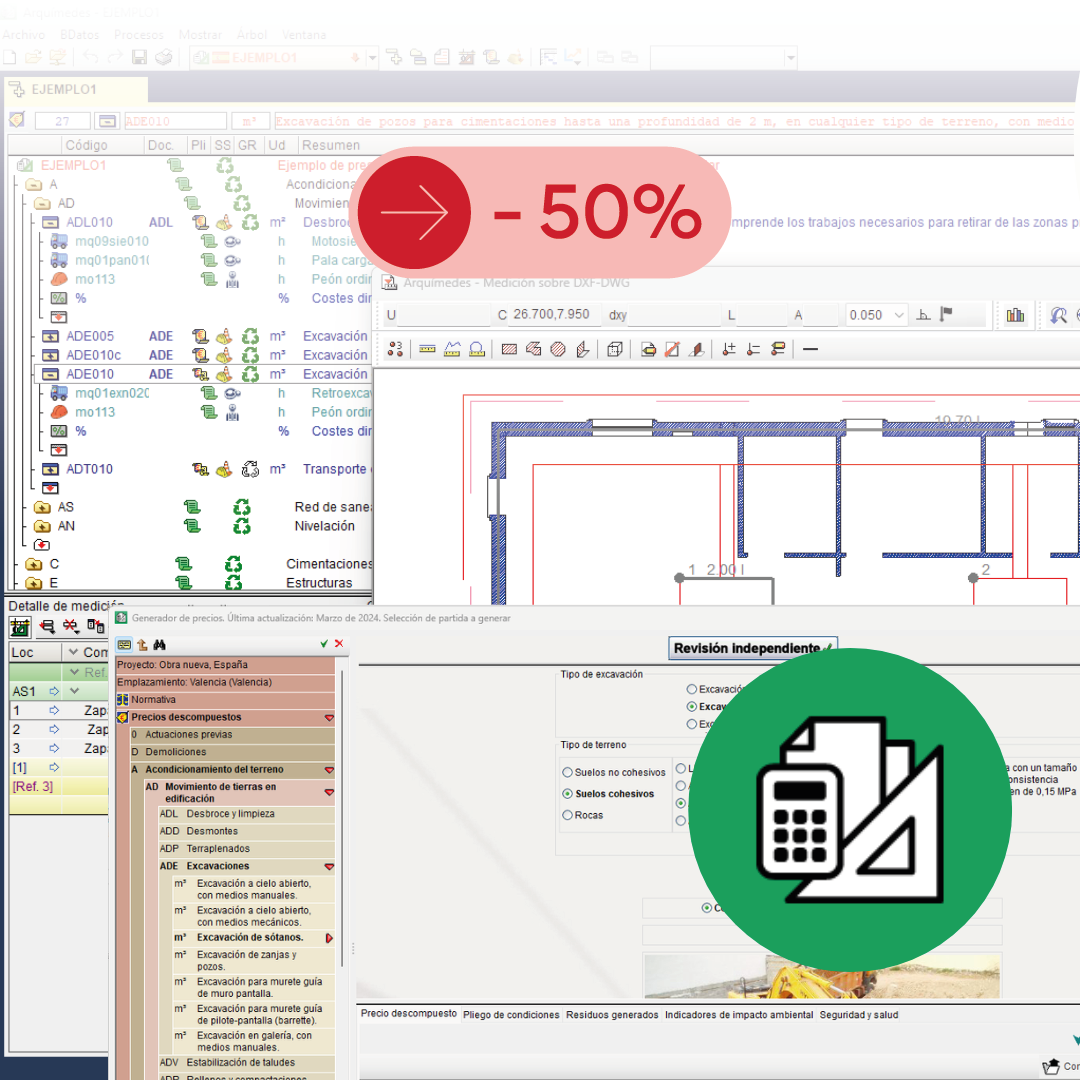Image resolution: width=1080 pixels, height=1080 pixels.
Task: Collapse the ADE Excavaciones group
Action: (329, 867)
